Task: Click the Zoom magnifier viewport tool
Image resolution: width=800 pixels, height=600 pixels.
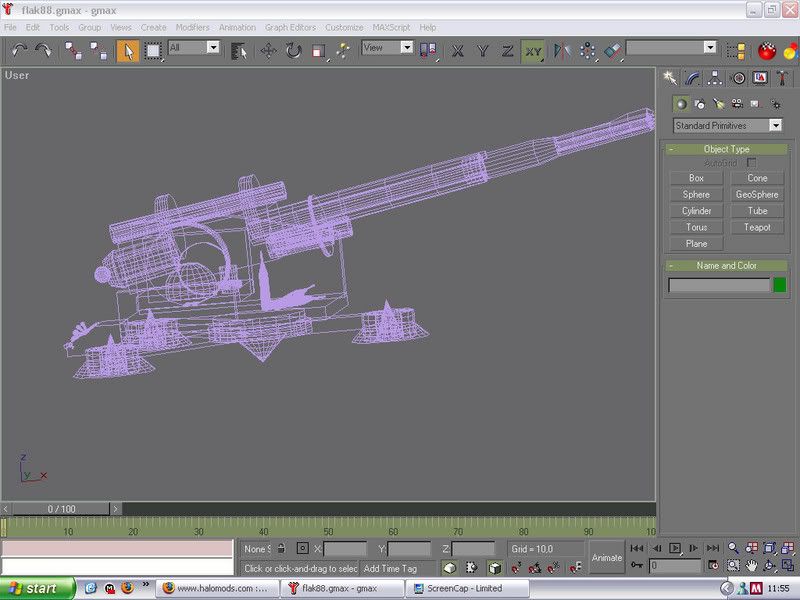Action: pyautogui.click(x=733, y=548)
